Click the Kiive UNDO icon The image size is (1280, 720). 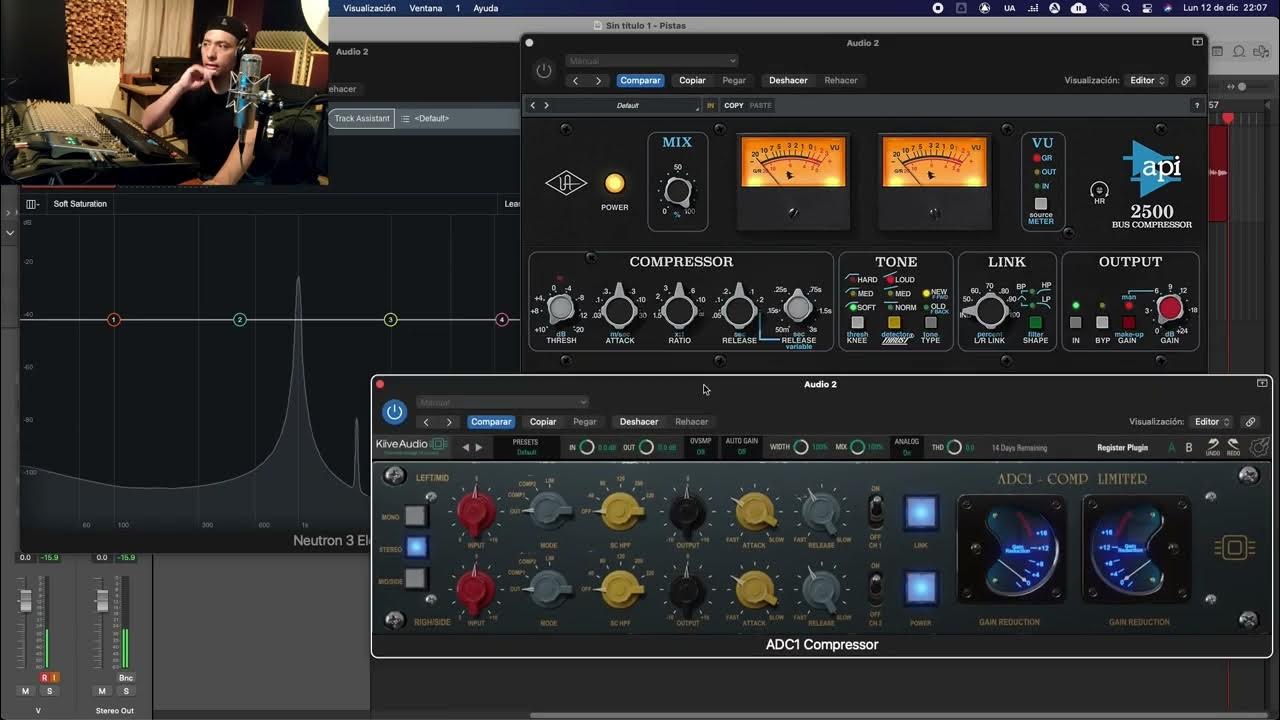[x=1213, y=447]
